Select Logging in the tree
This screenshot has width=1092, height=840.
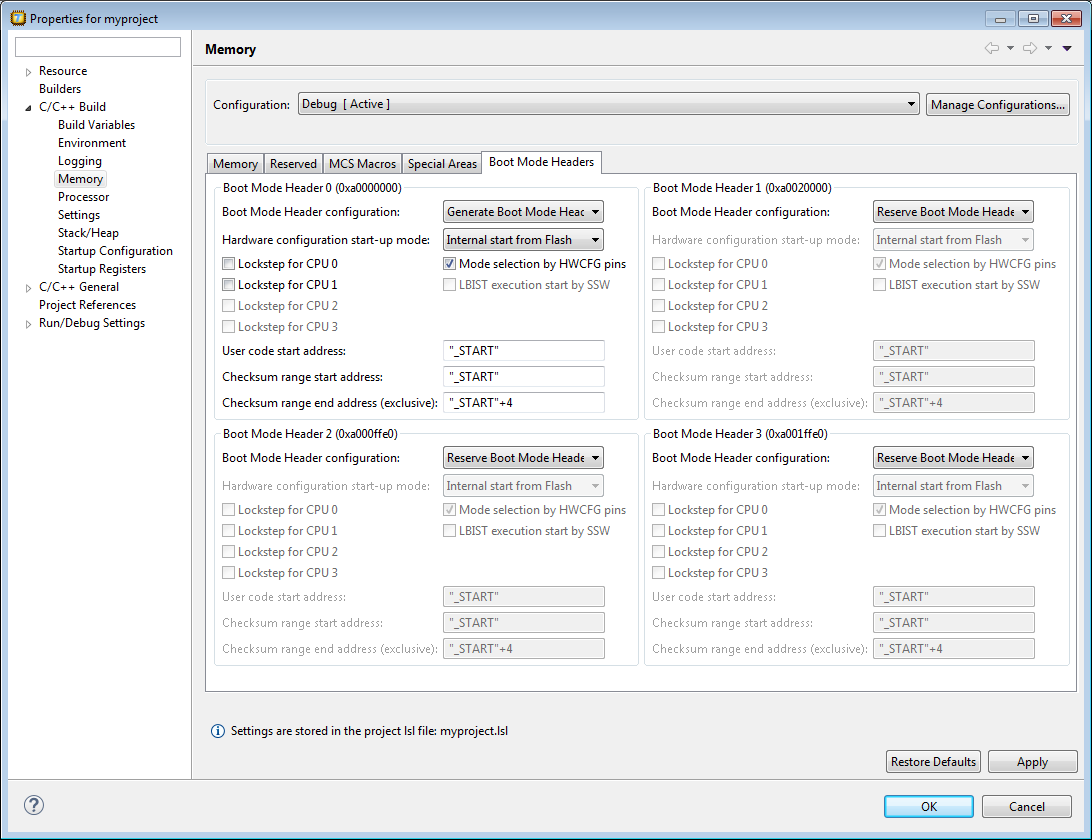point(79,161)
